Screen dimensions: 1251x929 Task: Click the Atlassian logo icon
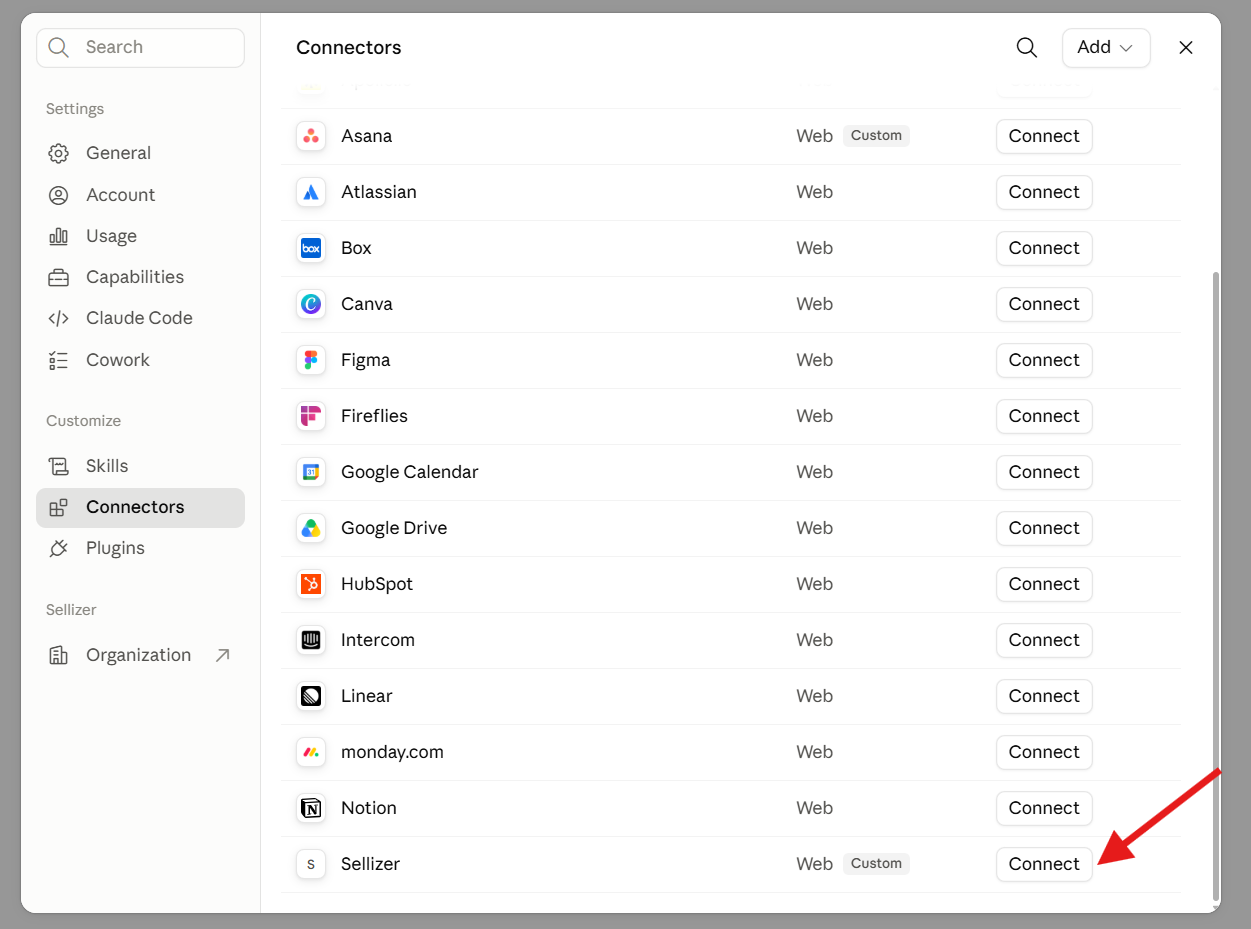tap(311, 192)
